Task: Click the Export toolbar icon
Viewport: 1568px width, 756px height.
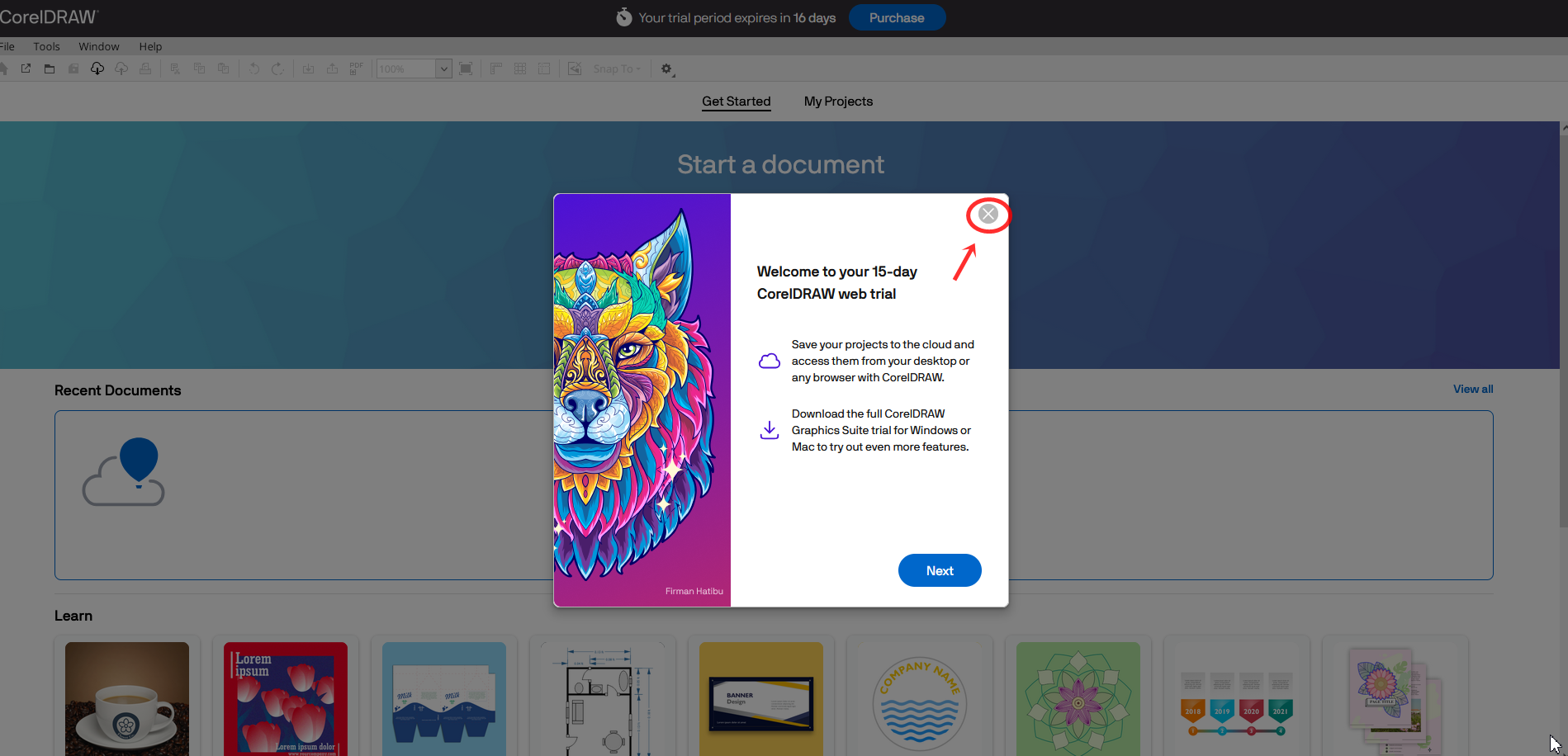Action: [332, 69]
